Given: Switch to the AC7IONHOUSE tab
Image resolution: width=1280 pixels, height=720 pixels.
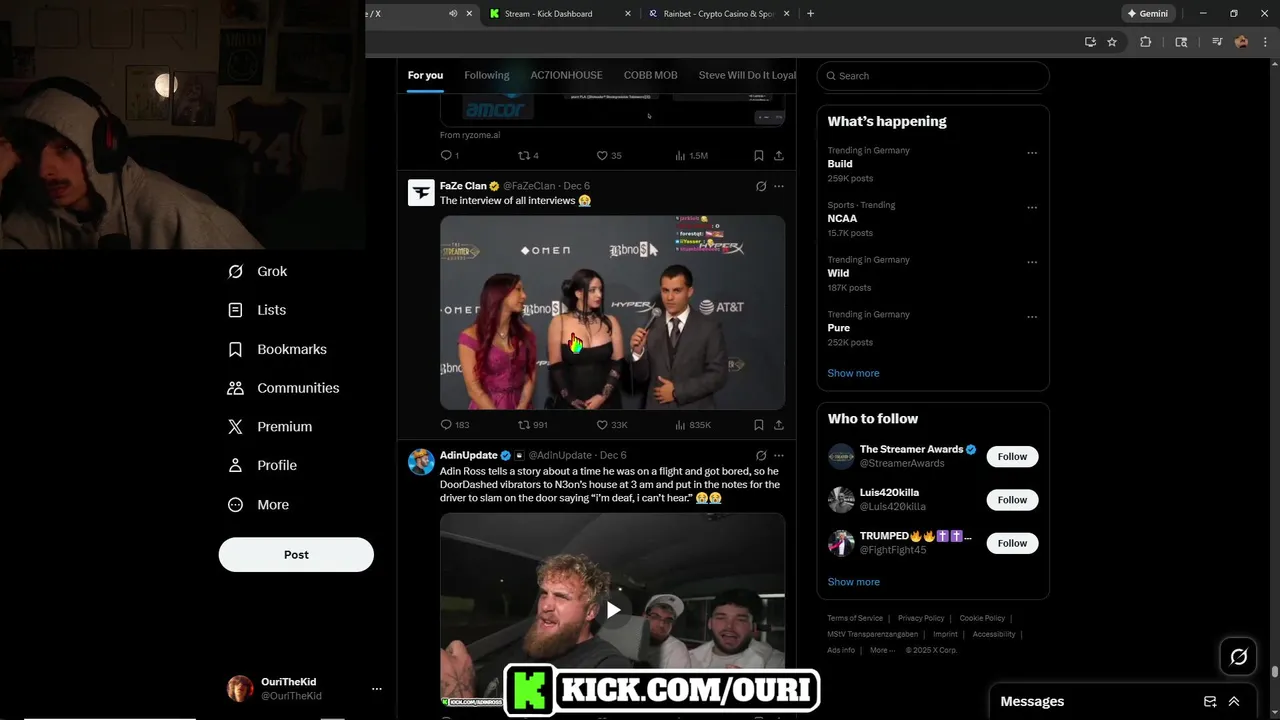Looking at the screenshot, I should [566, 75].
